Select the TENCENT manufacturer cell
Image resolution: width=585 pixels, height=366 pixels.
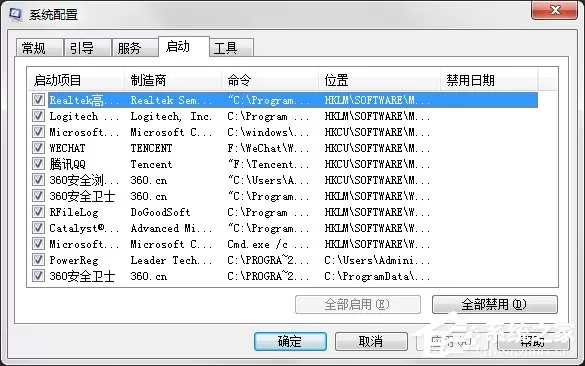151,148
